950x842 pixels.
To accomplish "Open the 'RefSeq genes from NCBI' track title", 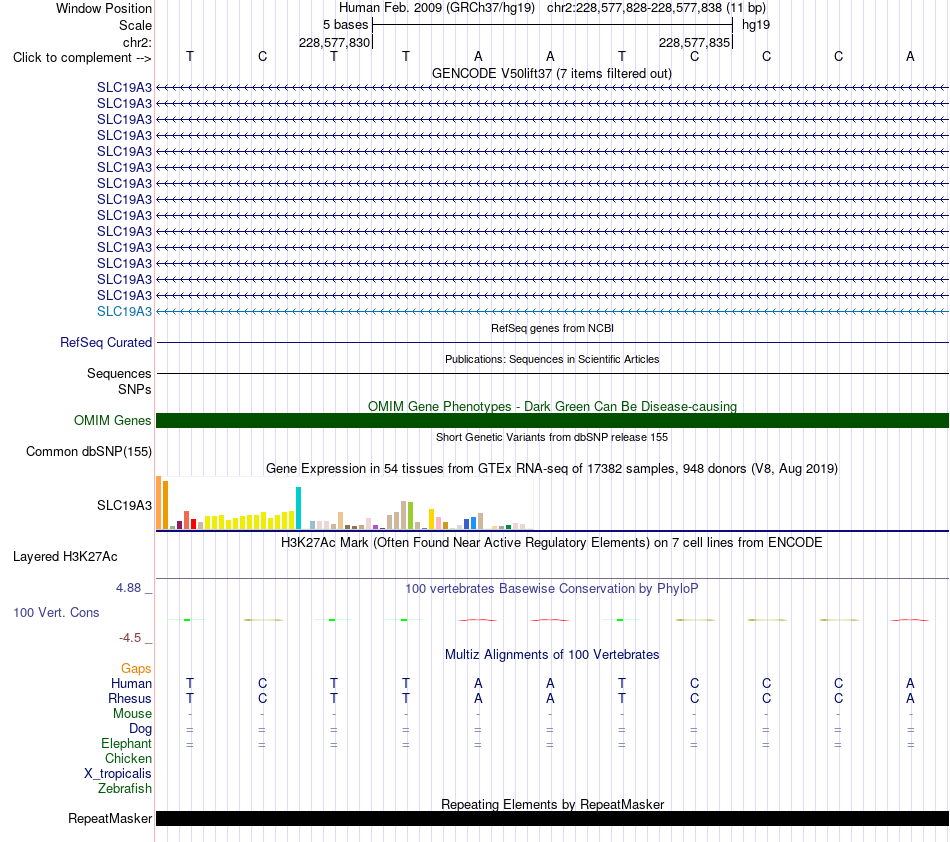I will pos(552,328).
